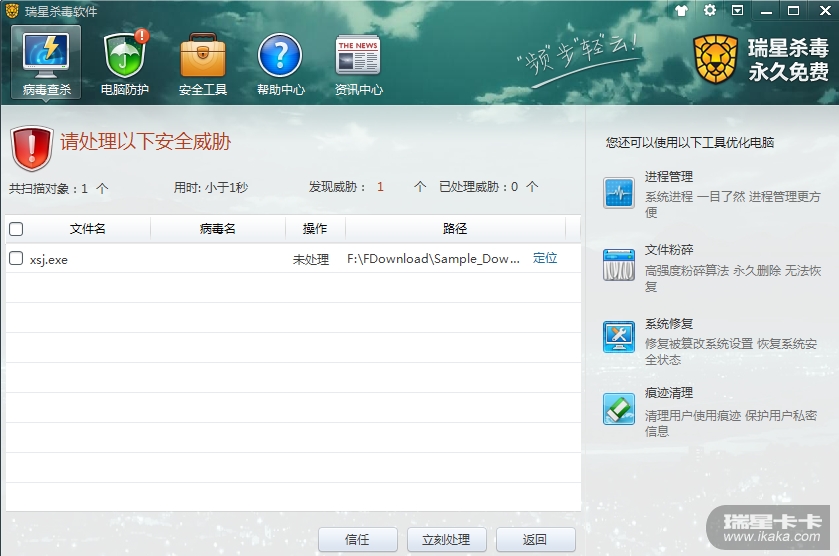Image resolution: width=839 pixels, height=556 pixels.
Task: Click the skin (shirt) icon in title bar
Action: click(681, 10)
